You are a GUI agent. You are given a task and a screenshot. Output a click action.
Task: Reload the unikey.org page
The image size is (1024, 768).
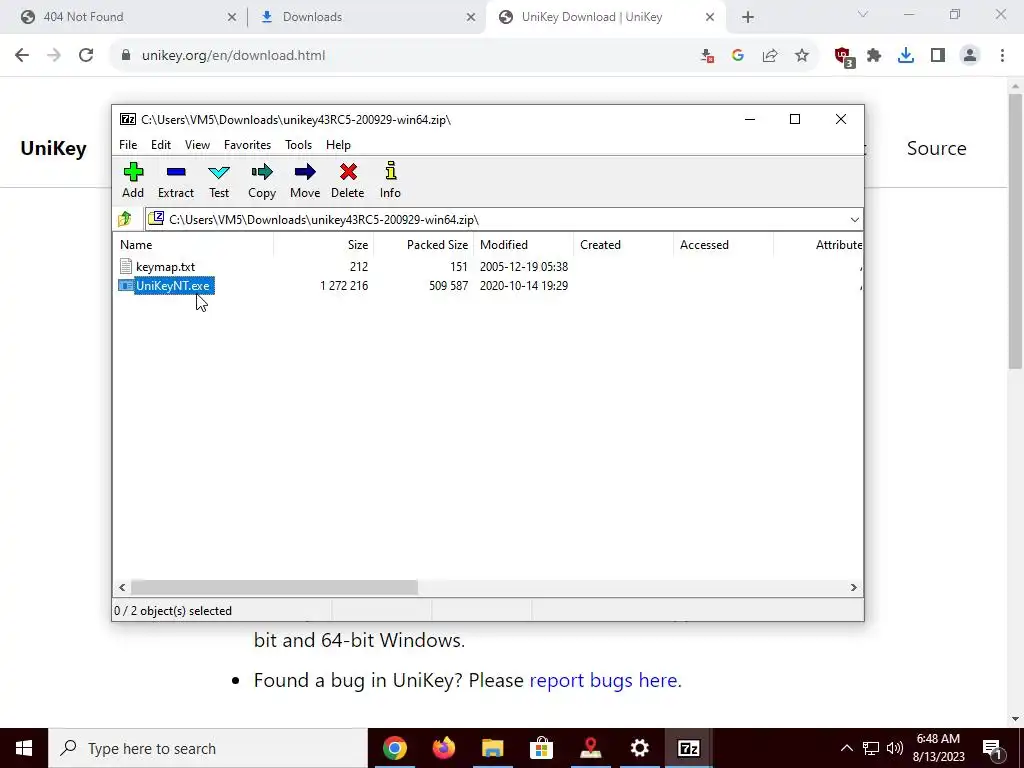tap(86, 56)
